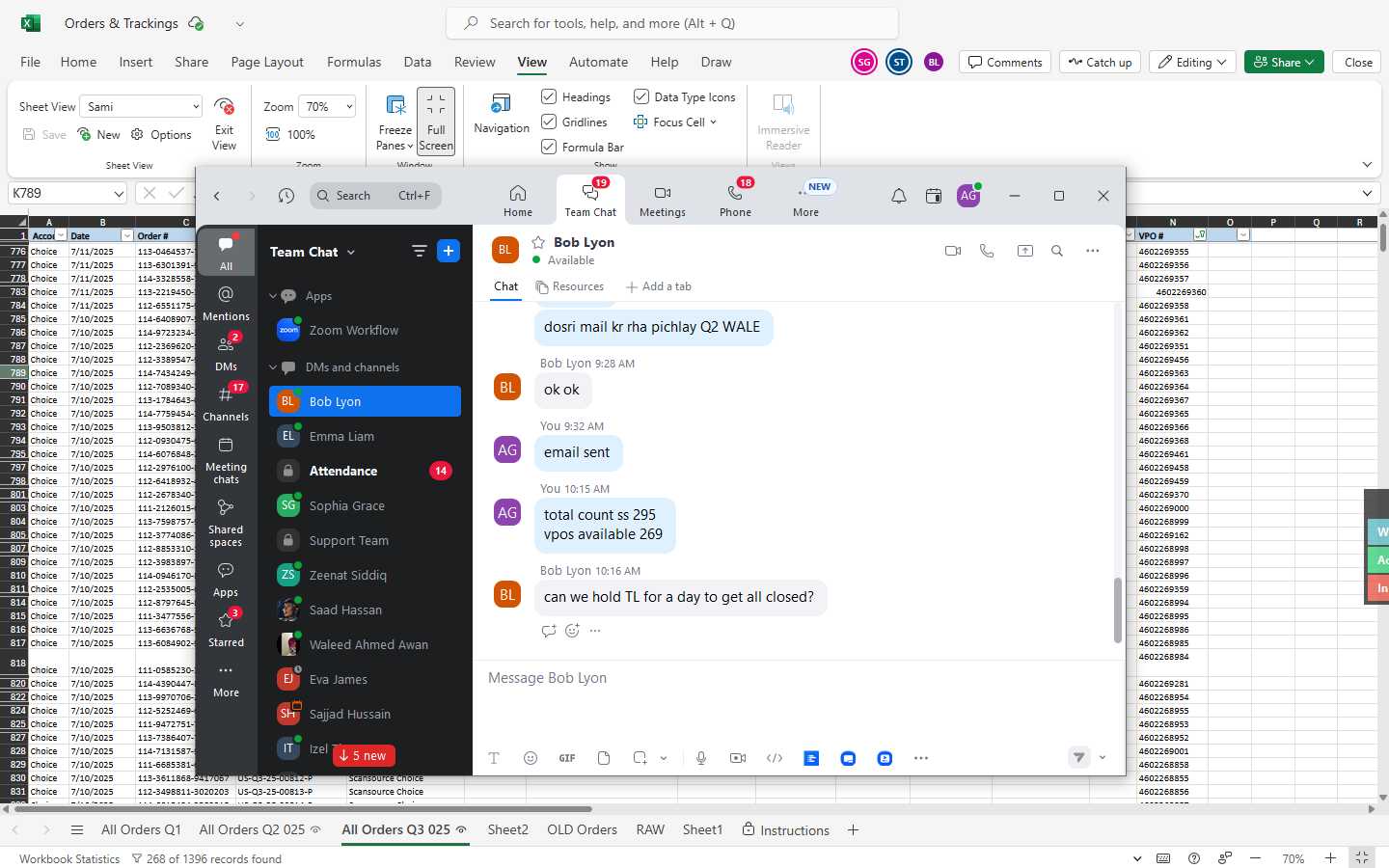Expand the Focus Cell dropdown
The image size is (1389, 868).
tap(714, 122)
